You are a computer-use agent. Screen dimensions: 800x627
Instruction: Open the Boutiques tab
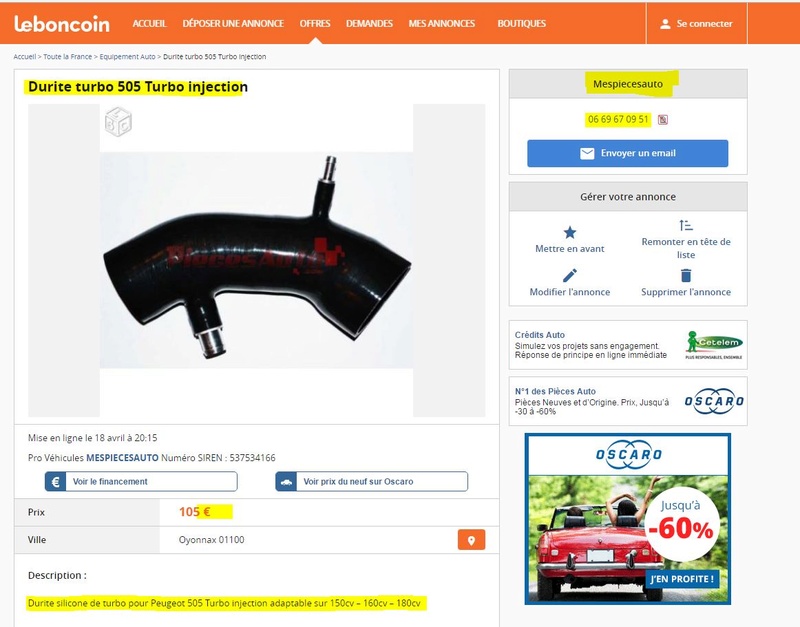pos(521,23)
